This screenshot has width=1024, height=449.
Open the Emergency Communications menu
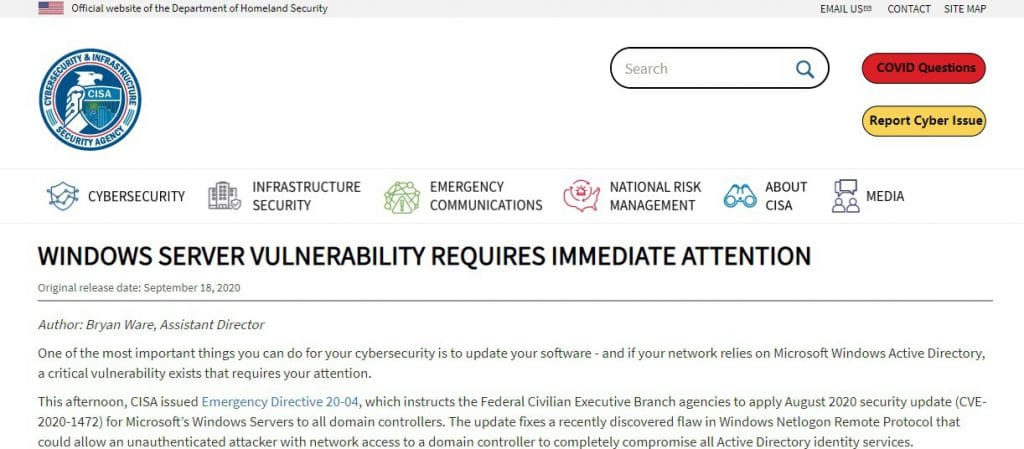[485, 196]
